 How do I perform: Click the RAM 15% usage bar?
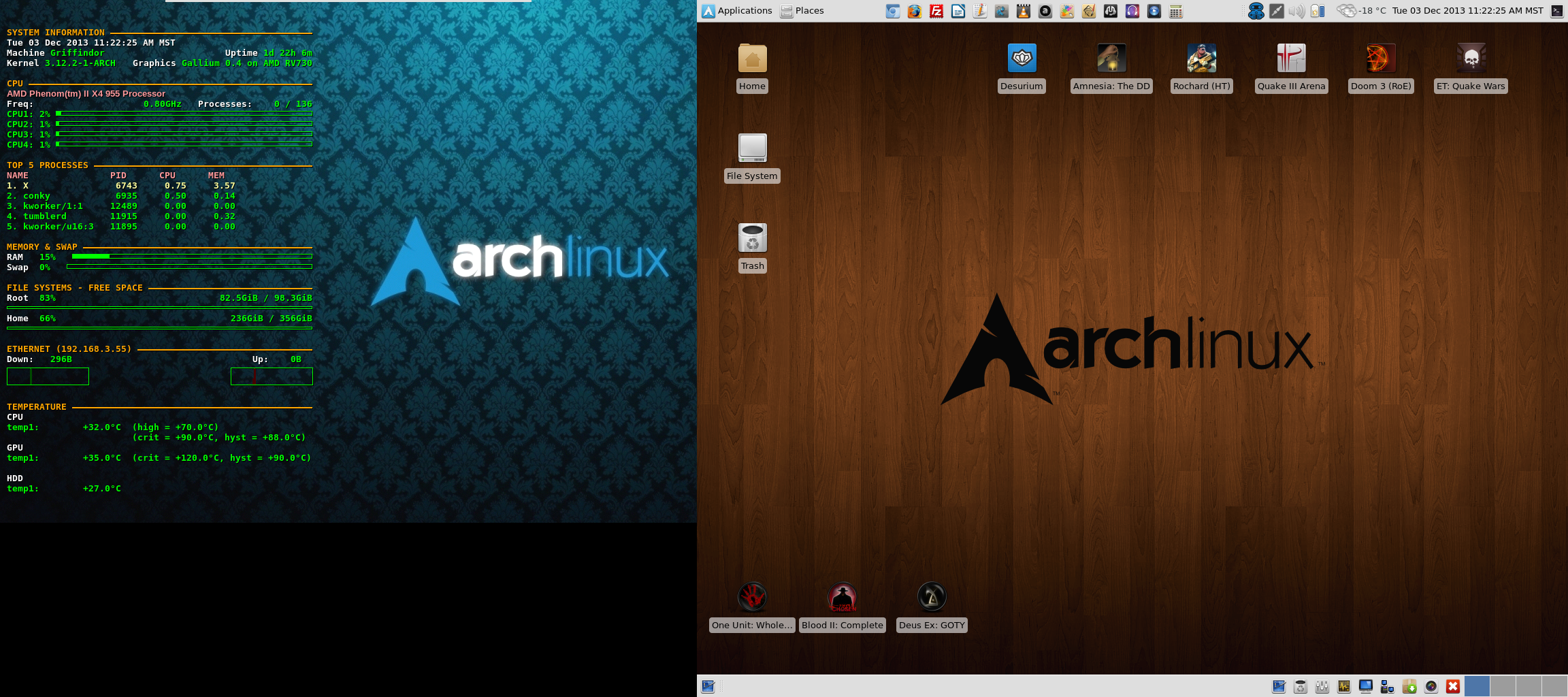(x=192, y=257)
